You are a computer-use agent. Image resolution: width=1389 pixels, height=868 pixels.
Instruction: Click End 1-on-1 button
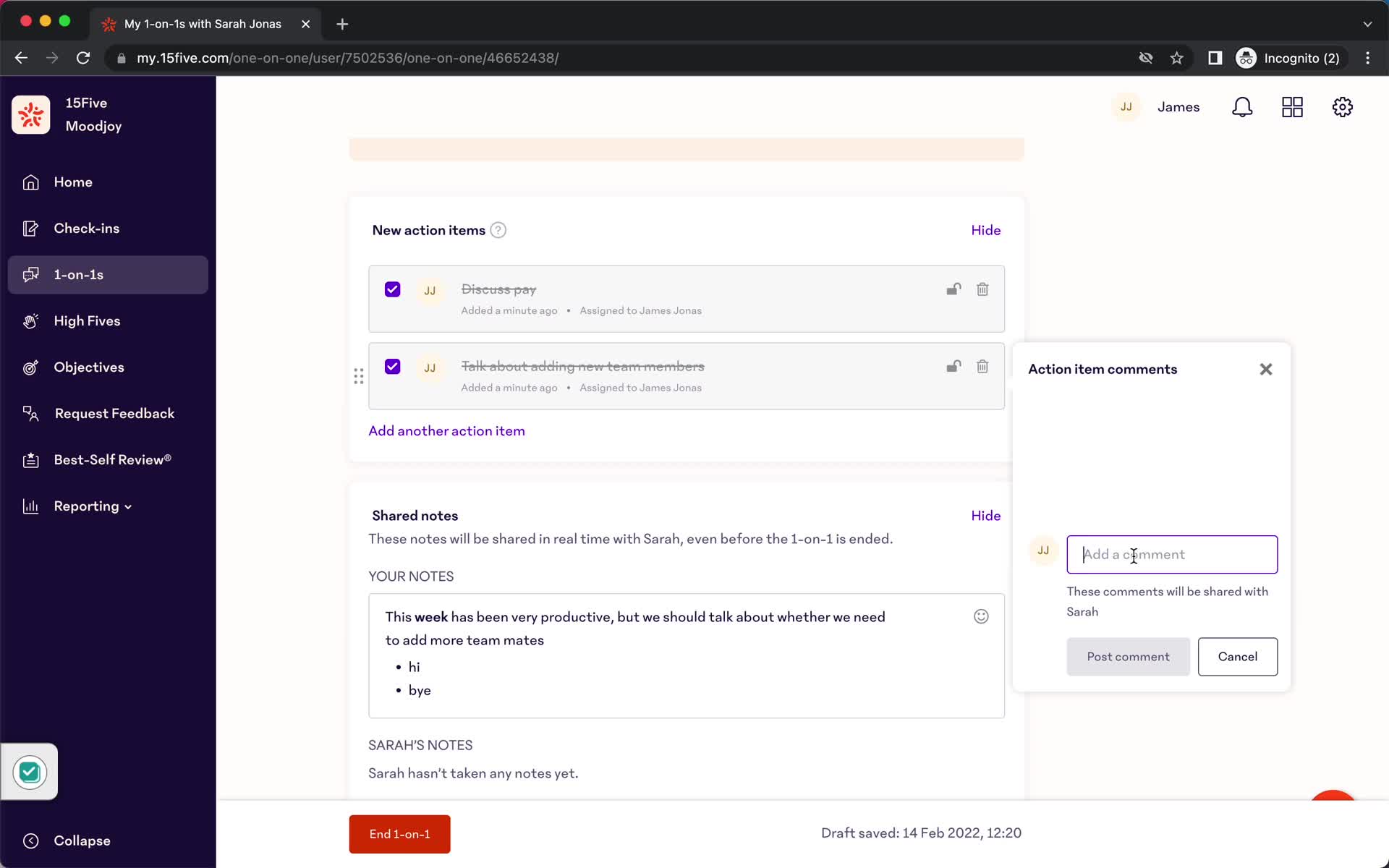[400, 833]
